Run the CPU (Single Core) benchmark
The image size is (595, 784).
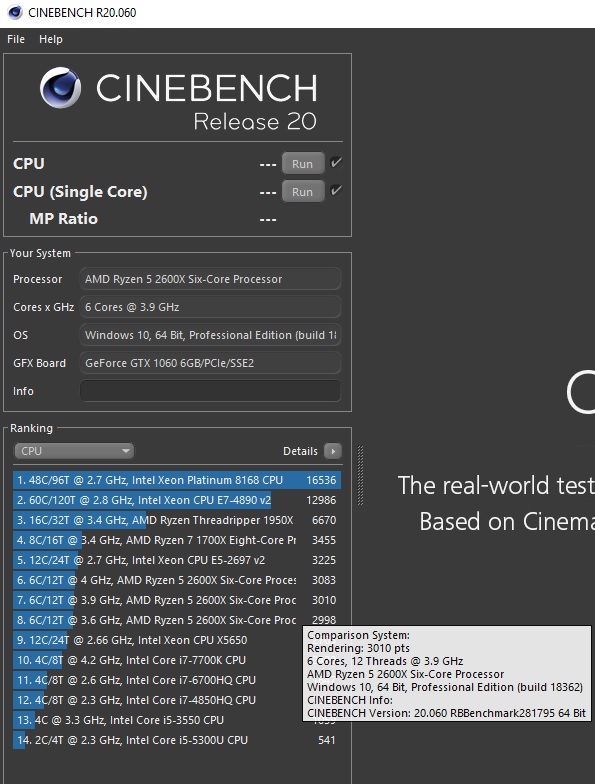coord(302,192)
